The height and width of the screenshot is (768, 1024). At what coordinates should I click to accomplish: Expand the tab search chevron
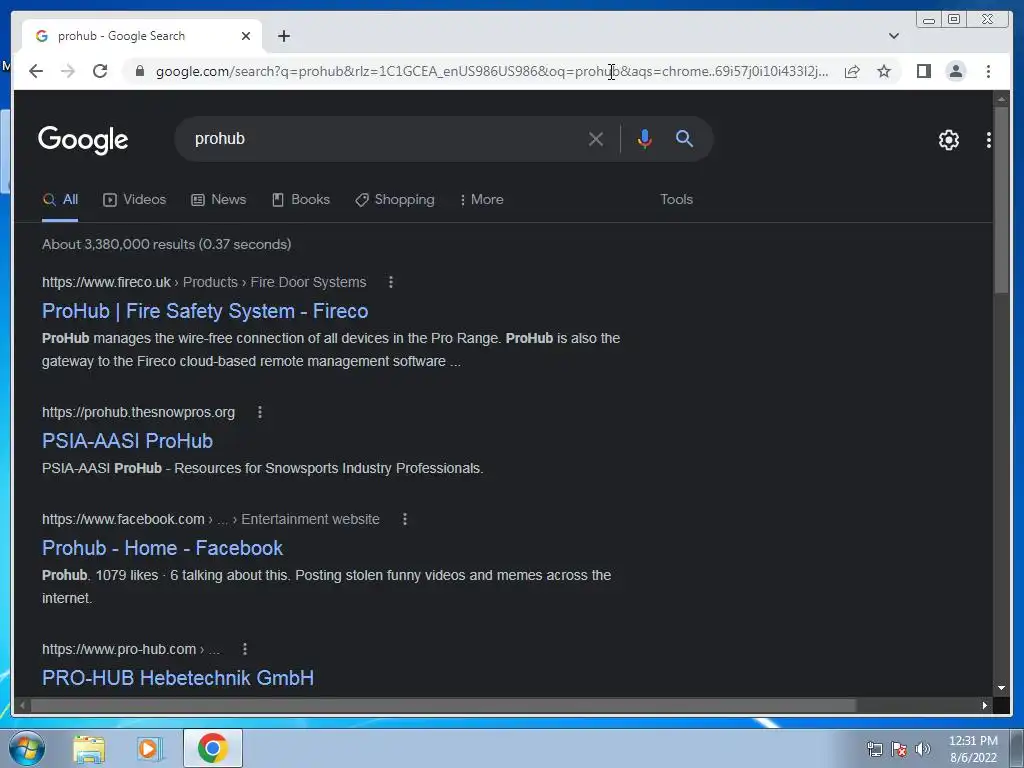[x=893, y=36]
